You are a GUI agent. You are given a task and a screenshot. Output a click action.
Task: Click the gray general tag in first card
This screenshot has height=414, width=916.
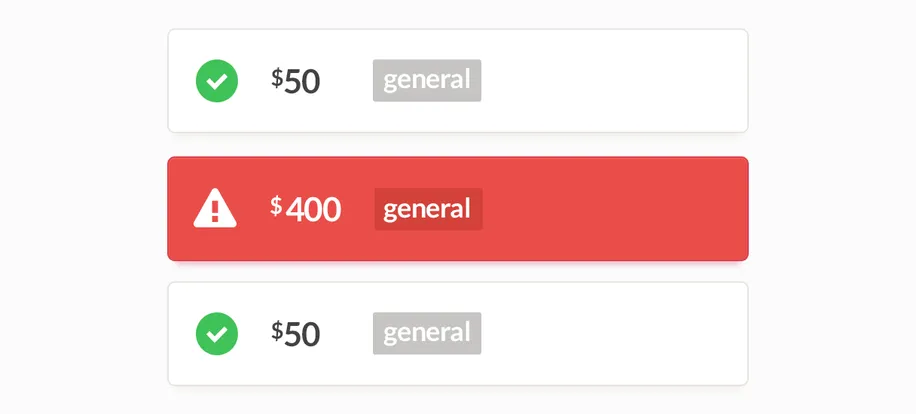click(427, 80)
